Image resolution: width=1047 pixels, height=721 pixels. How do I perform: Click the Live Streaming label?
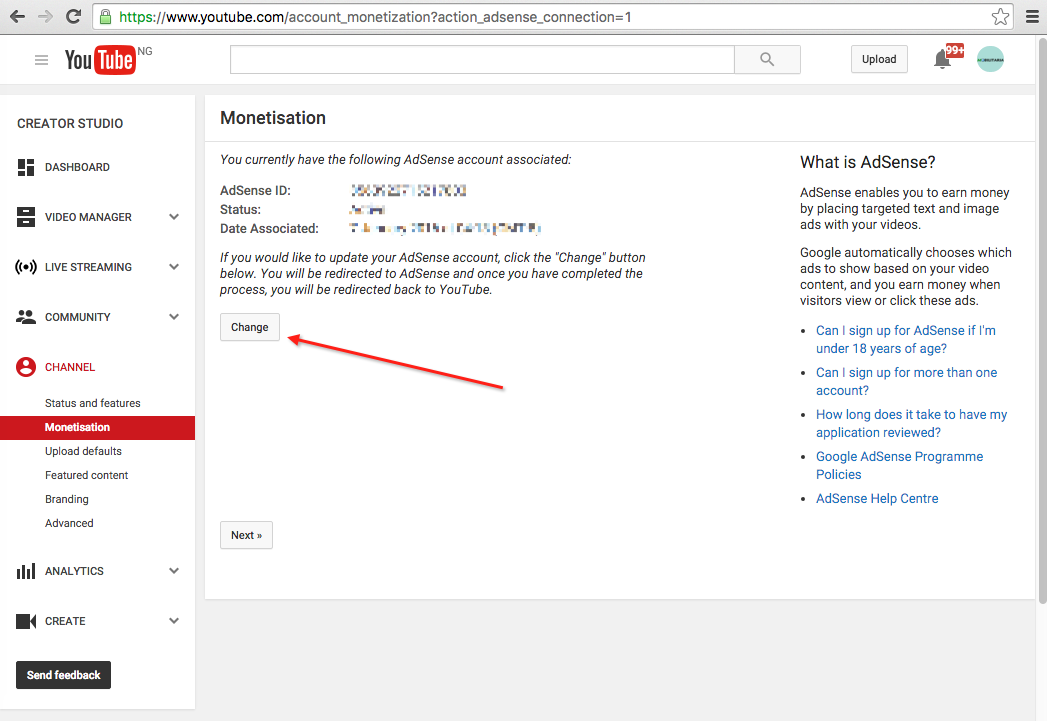click(x=88, y=268)
